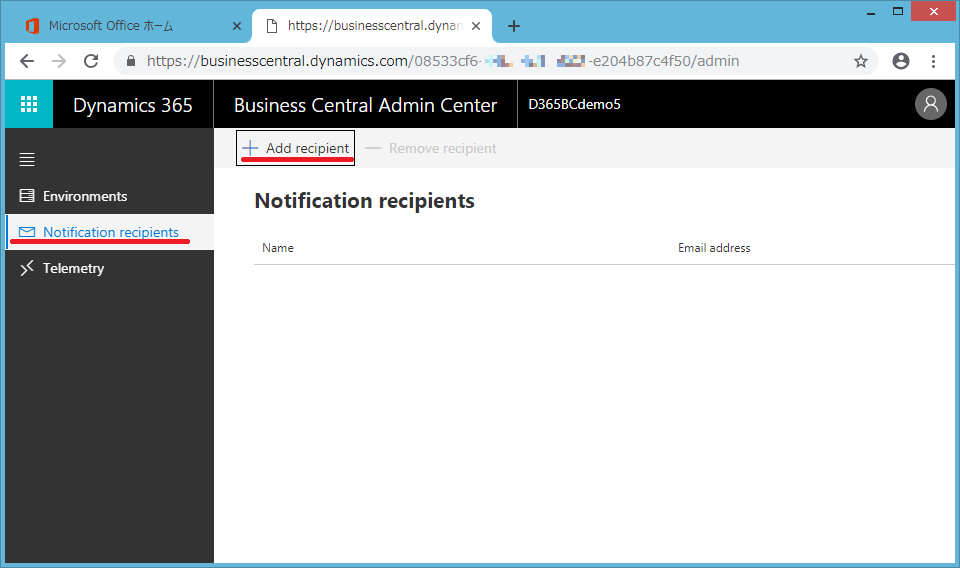Click the browser forward arrow
Screen dimensions: 960x568
(x=59, y=61)
